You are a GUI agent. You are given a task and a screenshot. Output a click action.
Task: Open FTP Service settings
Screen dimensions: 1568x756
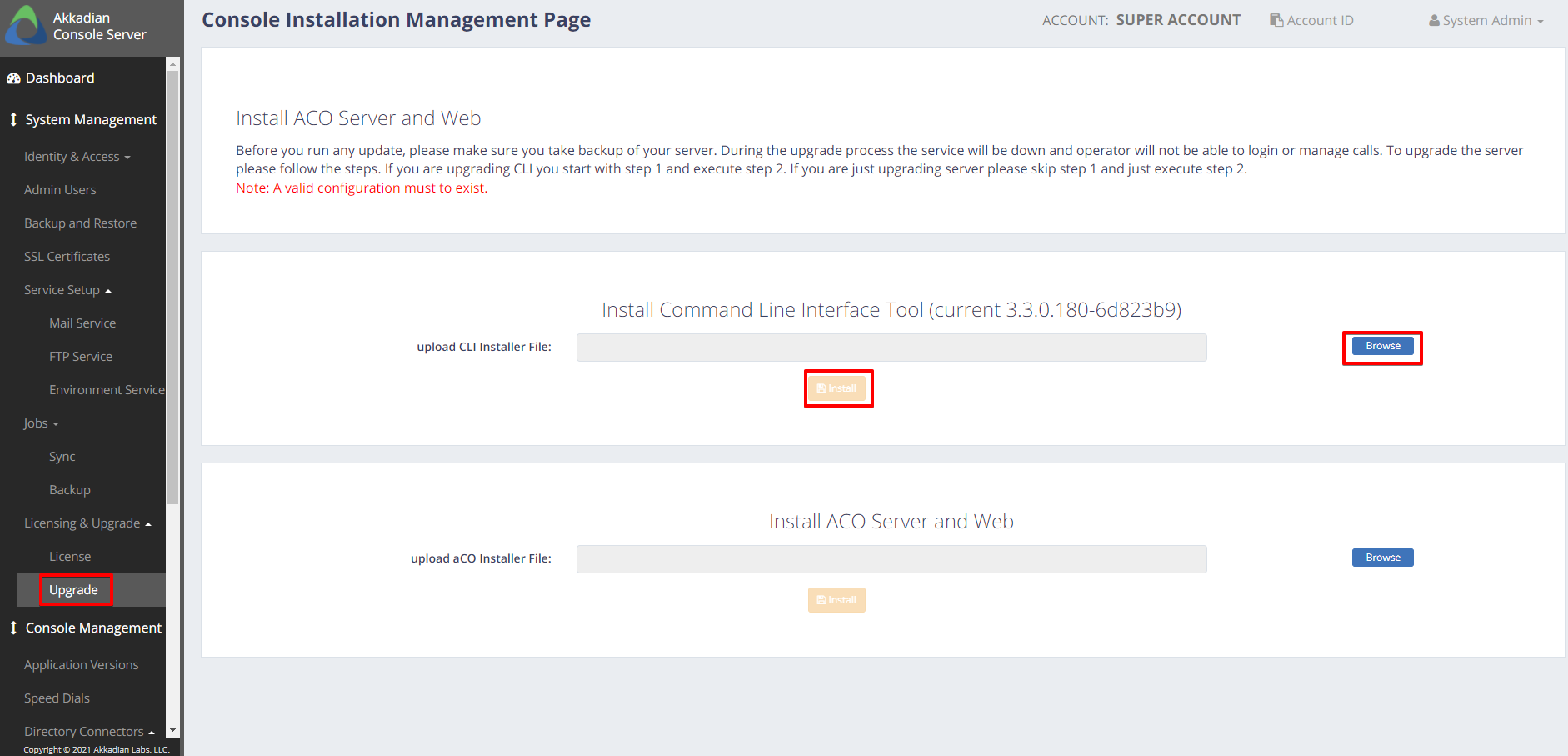(81, 357)
